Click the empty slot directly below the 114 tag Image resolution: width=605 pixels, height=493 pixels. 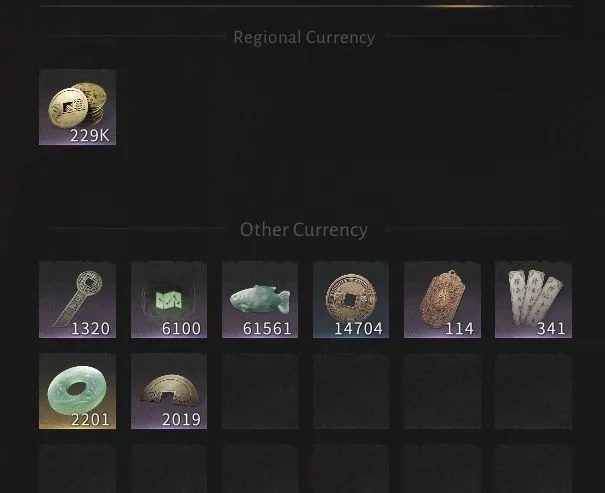[442, 391]
